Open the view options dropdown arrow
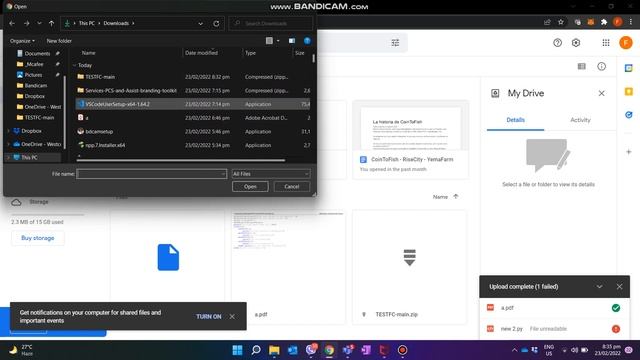640x360 pixels. pos(278,41)
